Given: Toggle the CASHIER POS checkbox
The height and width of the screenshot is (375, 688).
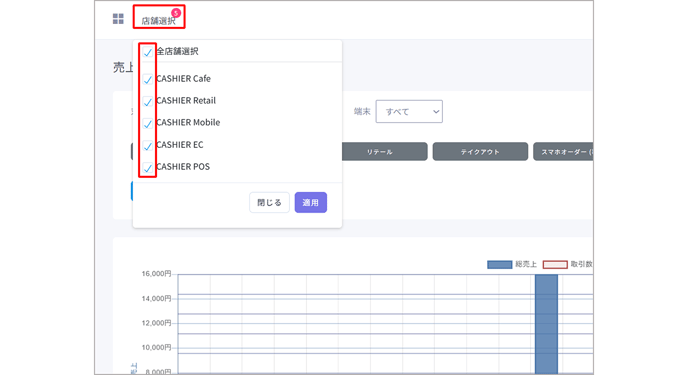Looking at the screenshot, I should [x=148, y=168].
